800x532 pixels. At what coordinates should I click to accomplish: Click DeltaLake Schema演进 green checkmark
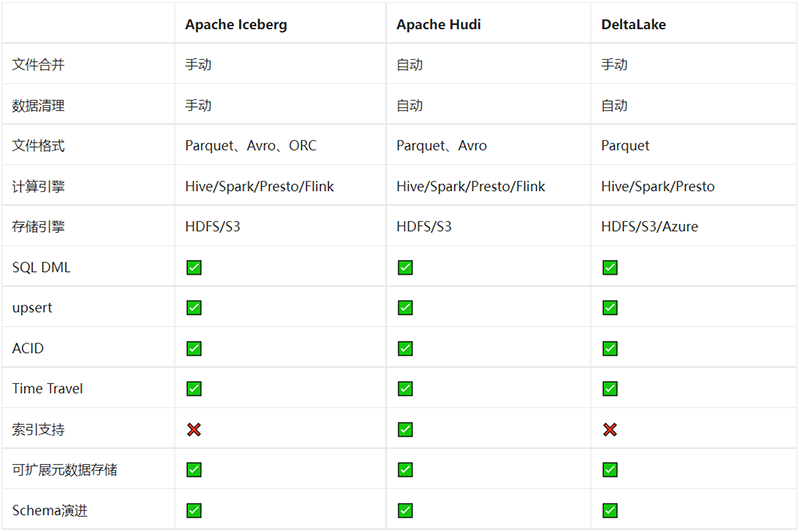(610, 511)
